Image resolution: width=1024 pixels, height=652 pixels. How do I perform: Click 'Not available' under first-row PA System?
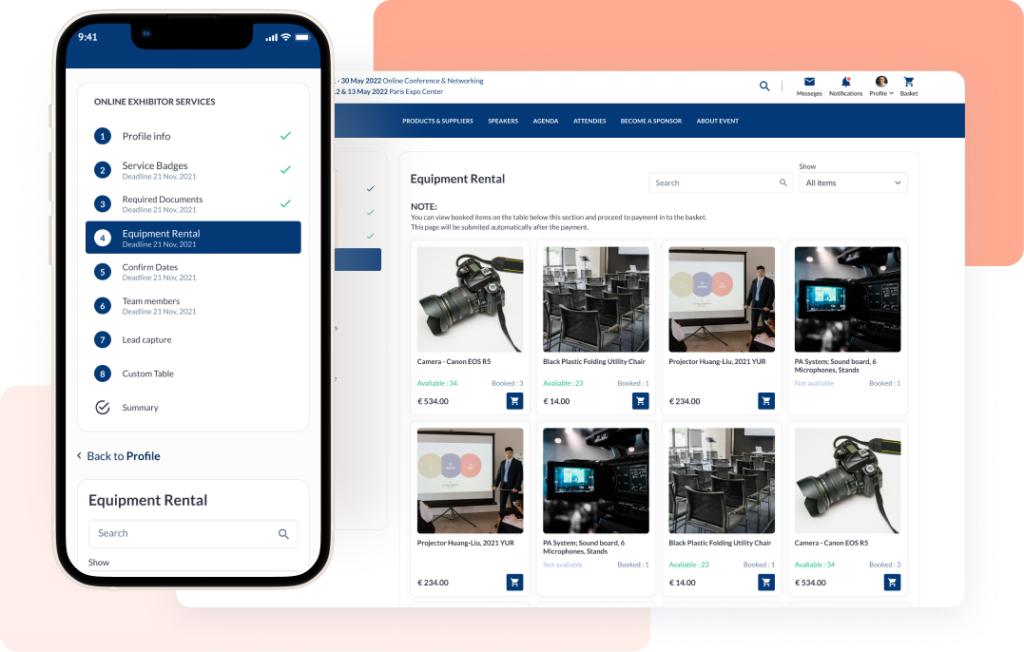814,383
